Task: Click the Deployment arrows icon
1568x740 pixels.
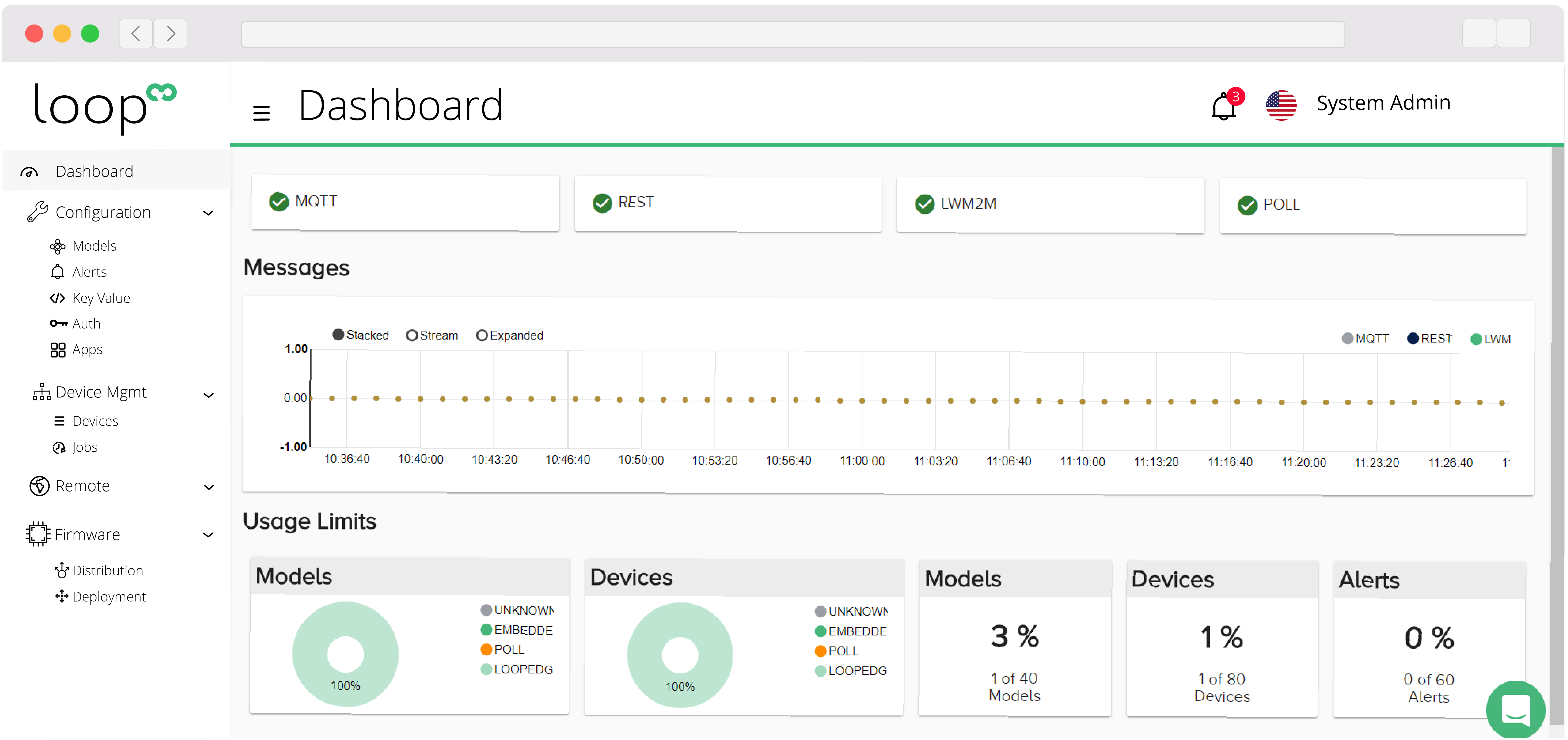Action: [x=61, y=596]
